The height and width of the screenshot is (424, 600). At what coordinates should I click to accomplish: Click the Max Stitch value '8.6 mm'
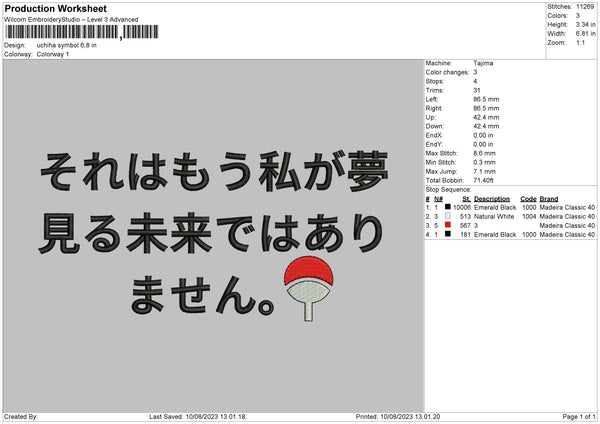click(484, 153)
